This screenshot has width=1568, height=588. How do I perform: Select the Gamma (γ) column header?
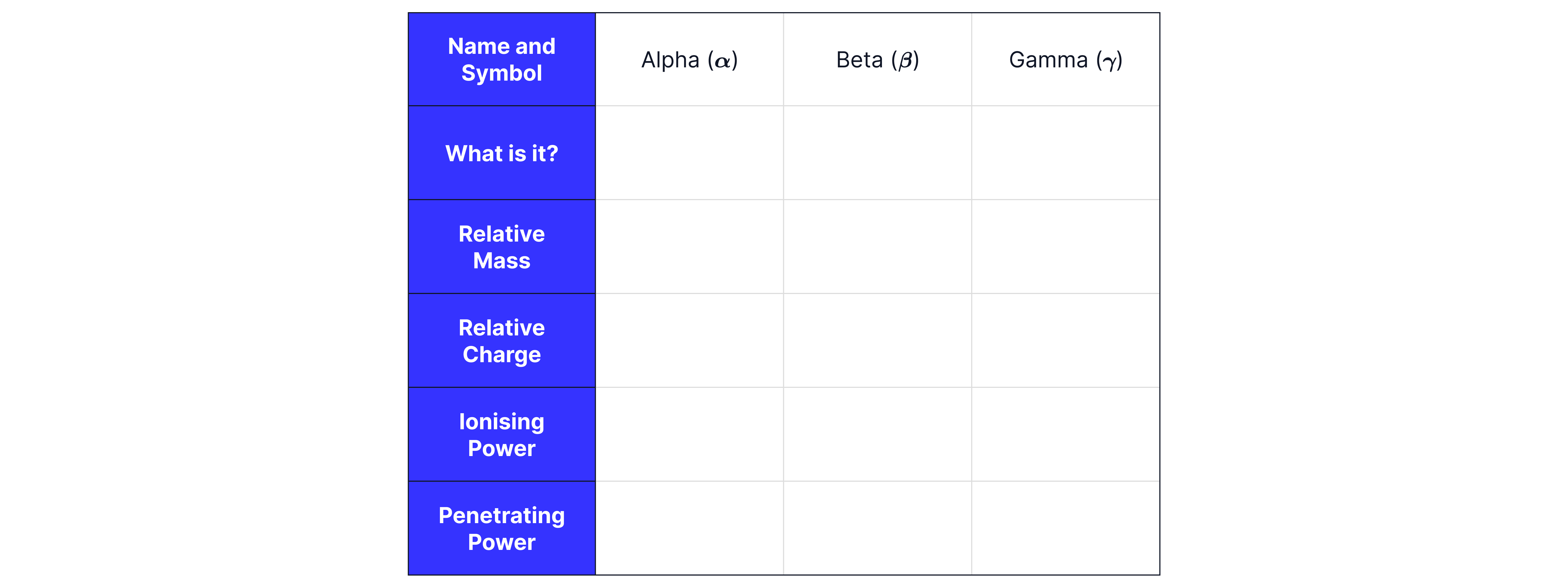(1065, 60)
